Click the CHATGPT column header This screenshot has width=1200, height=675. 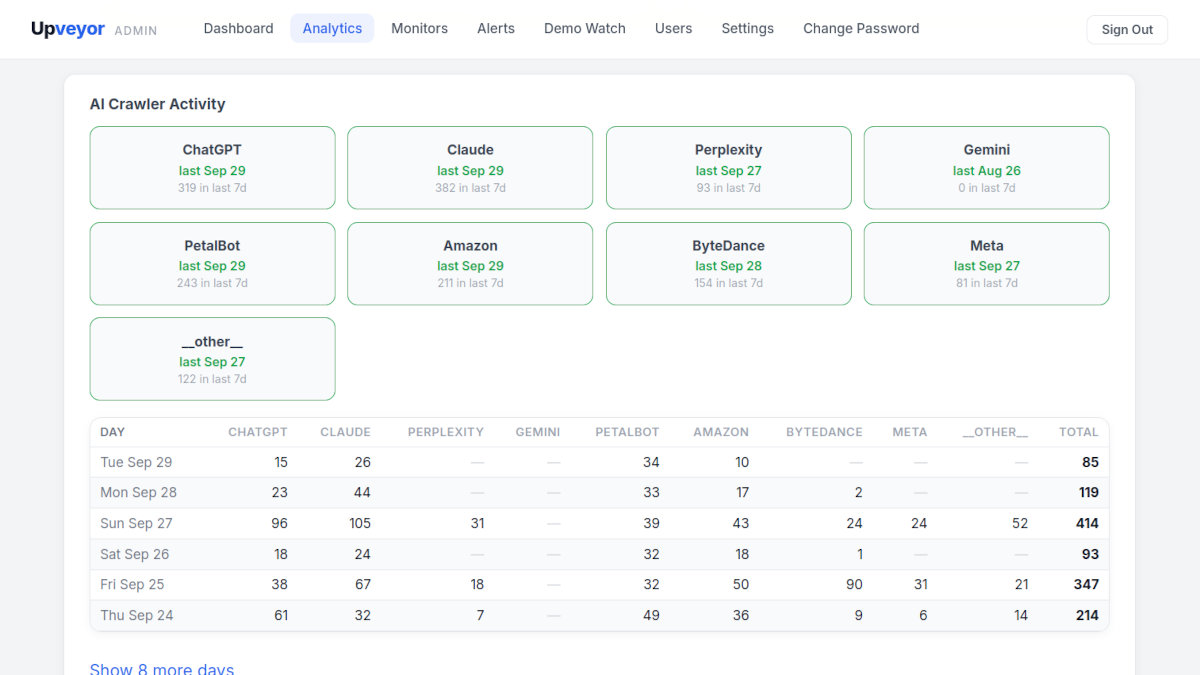coord(258,432)
